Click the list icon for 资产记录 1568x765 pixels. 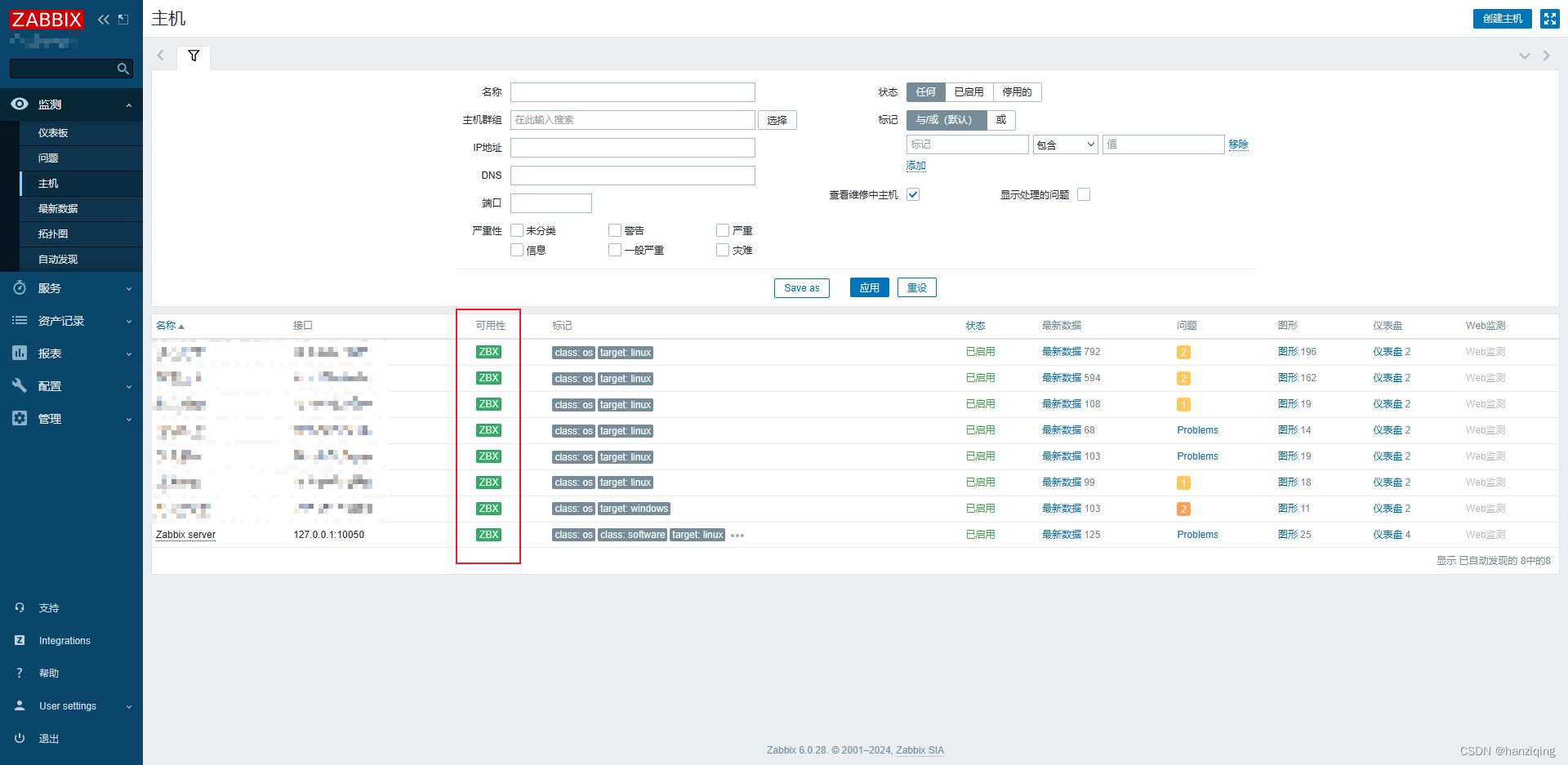coord(20,320)
